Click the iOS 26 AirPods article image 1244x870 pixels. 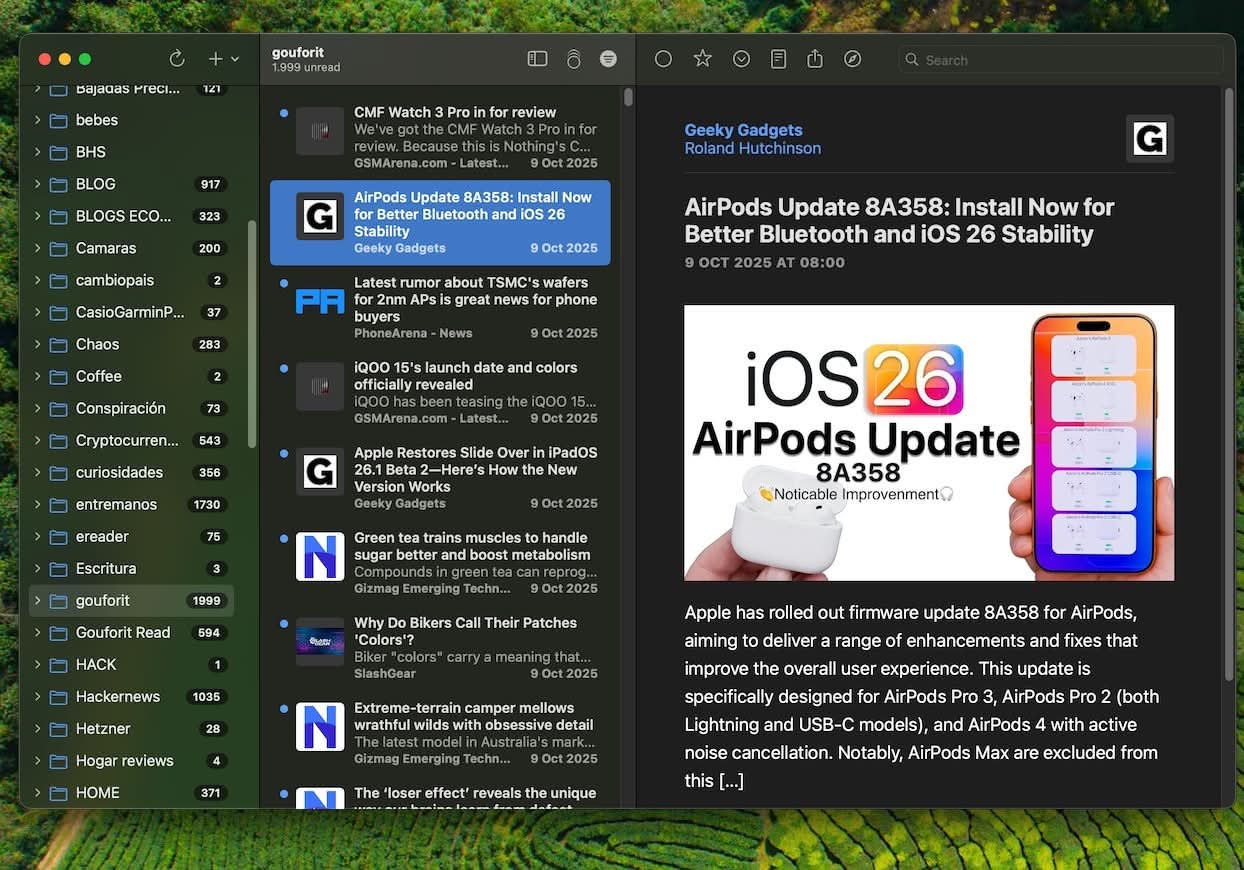click(929, 443)
